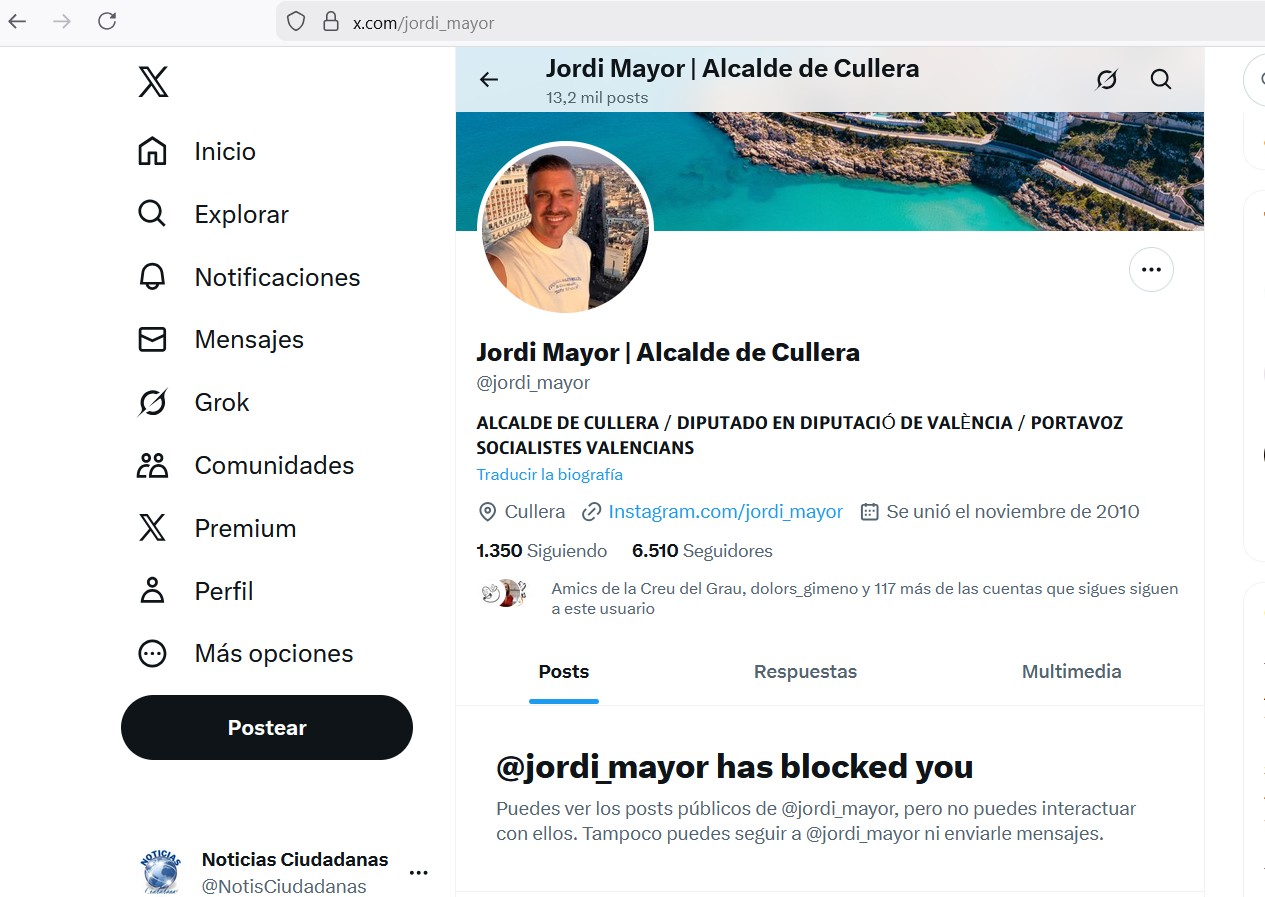
Task: Open profile three-dot options menu
Action: (1151, 270)
